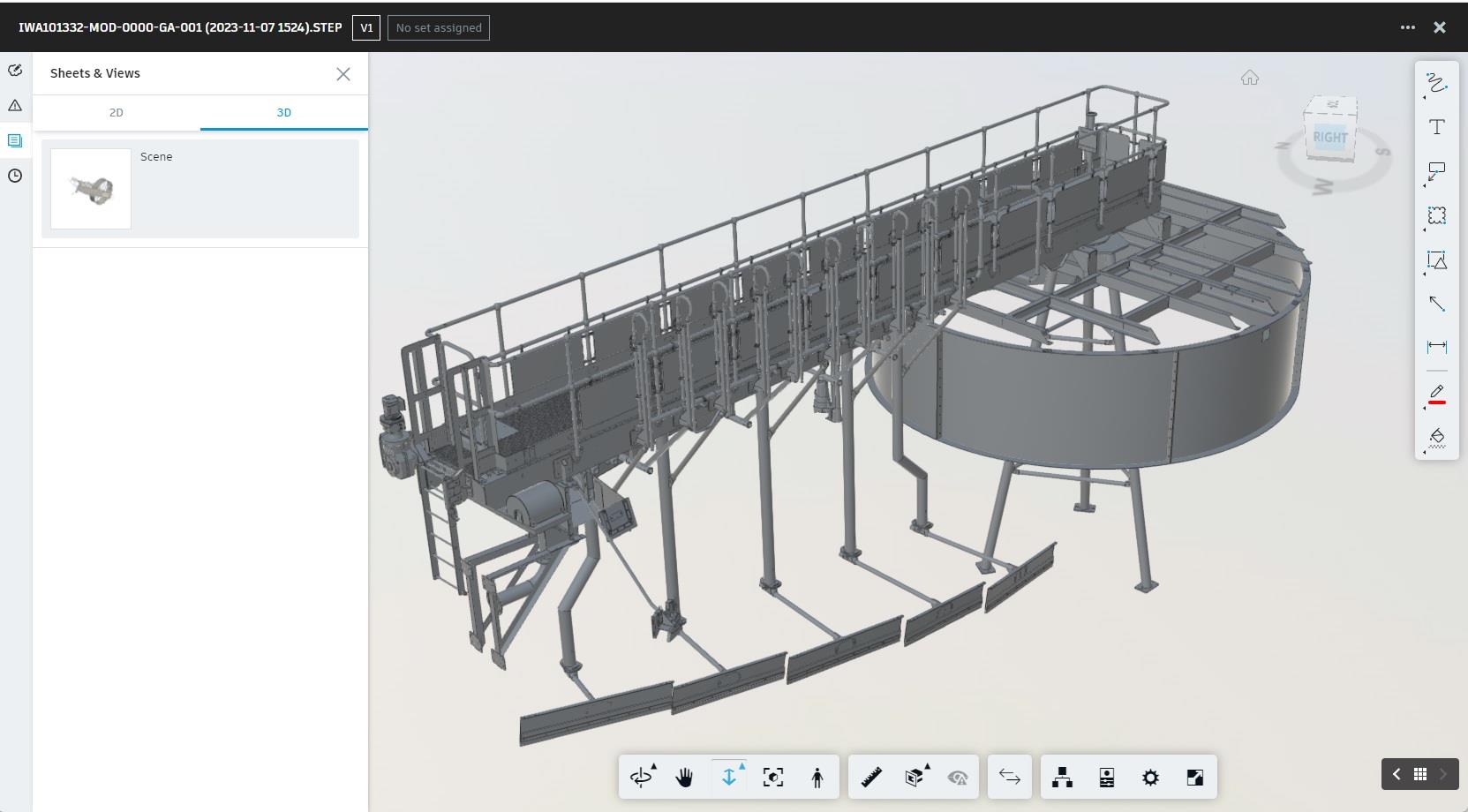Toggle full screen view mode

click(1194, 778)
